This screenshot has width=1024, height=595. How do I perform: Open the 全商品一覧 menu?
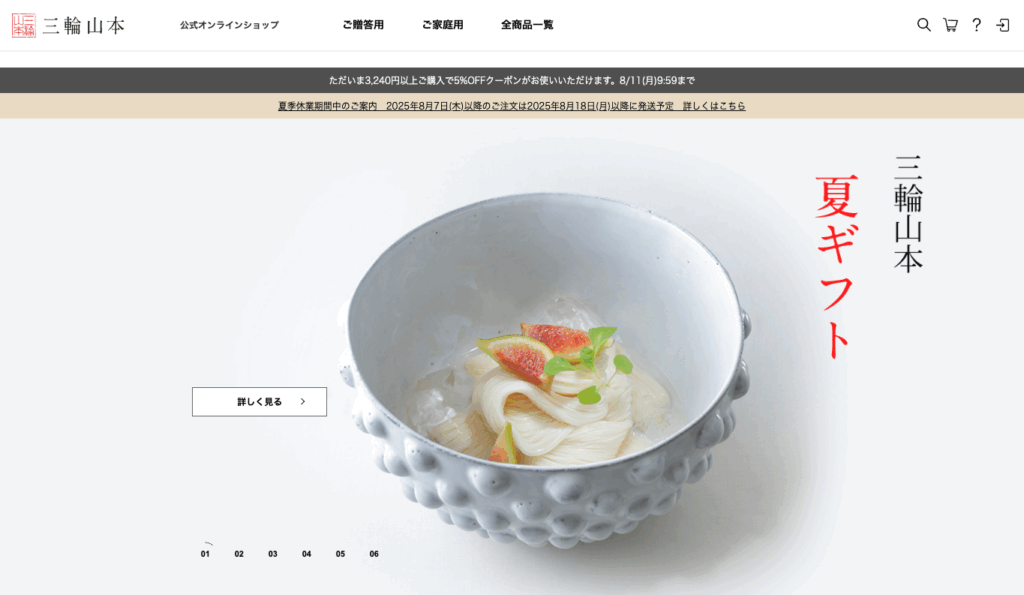527,25
